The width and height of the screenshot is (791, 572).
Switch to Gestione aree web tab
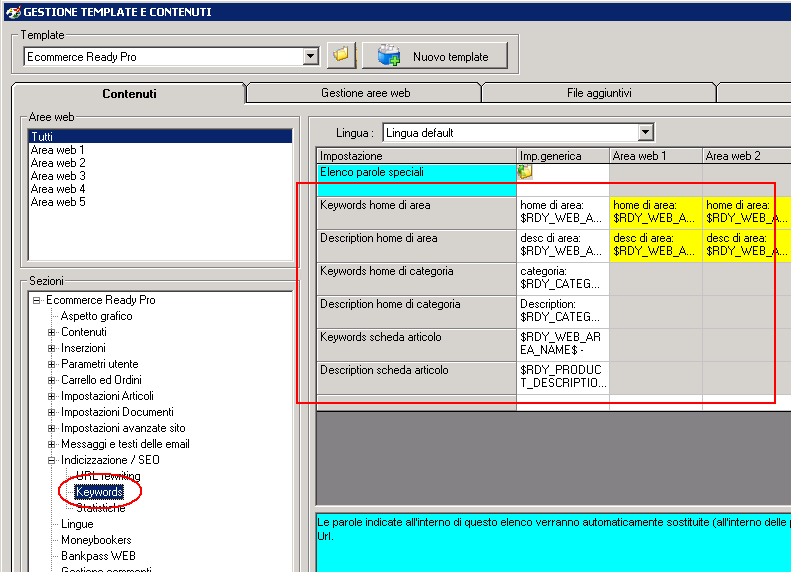pyautogui.click(x=365, y=93)
